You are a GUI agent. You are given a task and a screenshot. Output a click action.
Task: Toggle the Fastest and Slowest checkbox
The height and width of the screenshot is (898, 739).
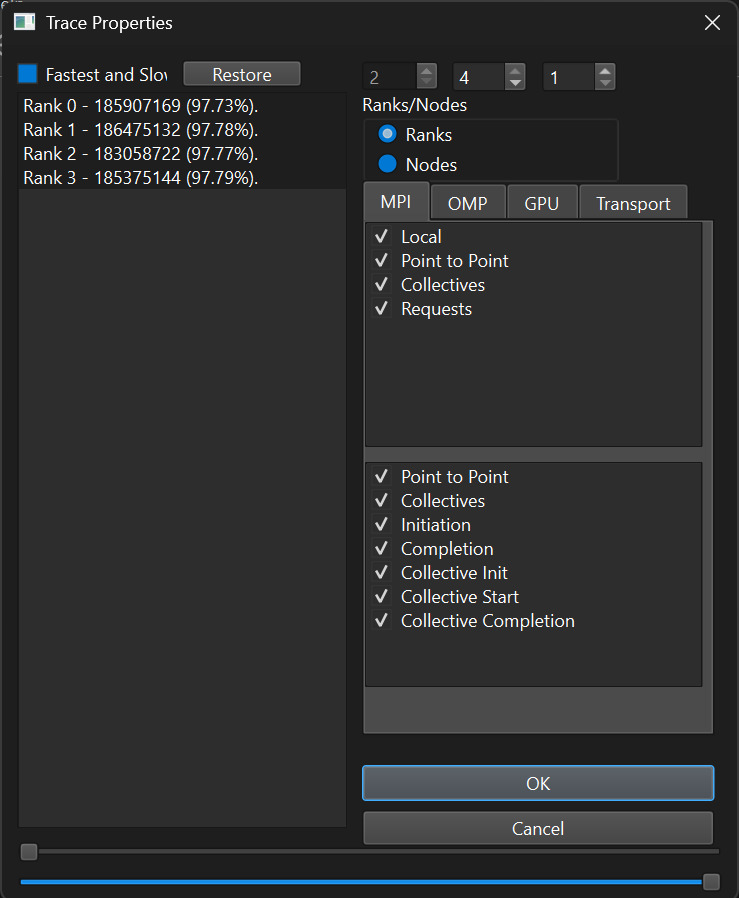27,74
